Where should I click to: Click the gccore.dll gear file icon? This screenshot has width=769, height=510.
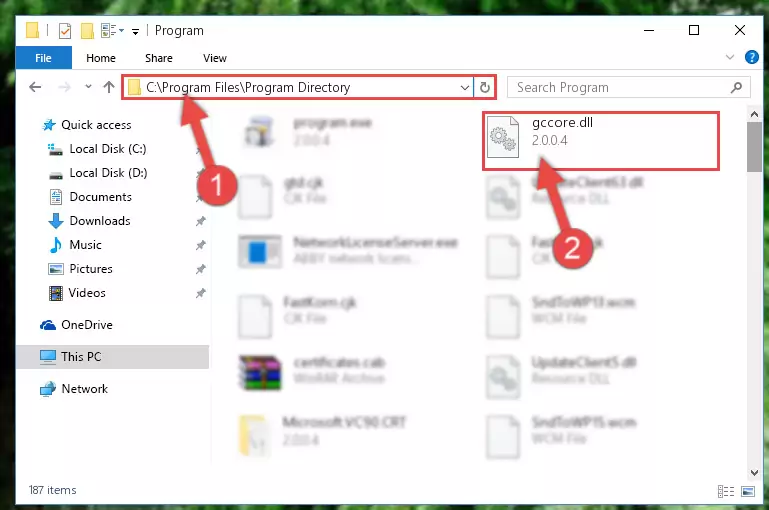point(503,137)
